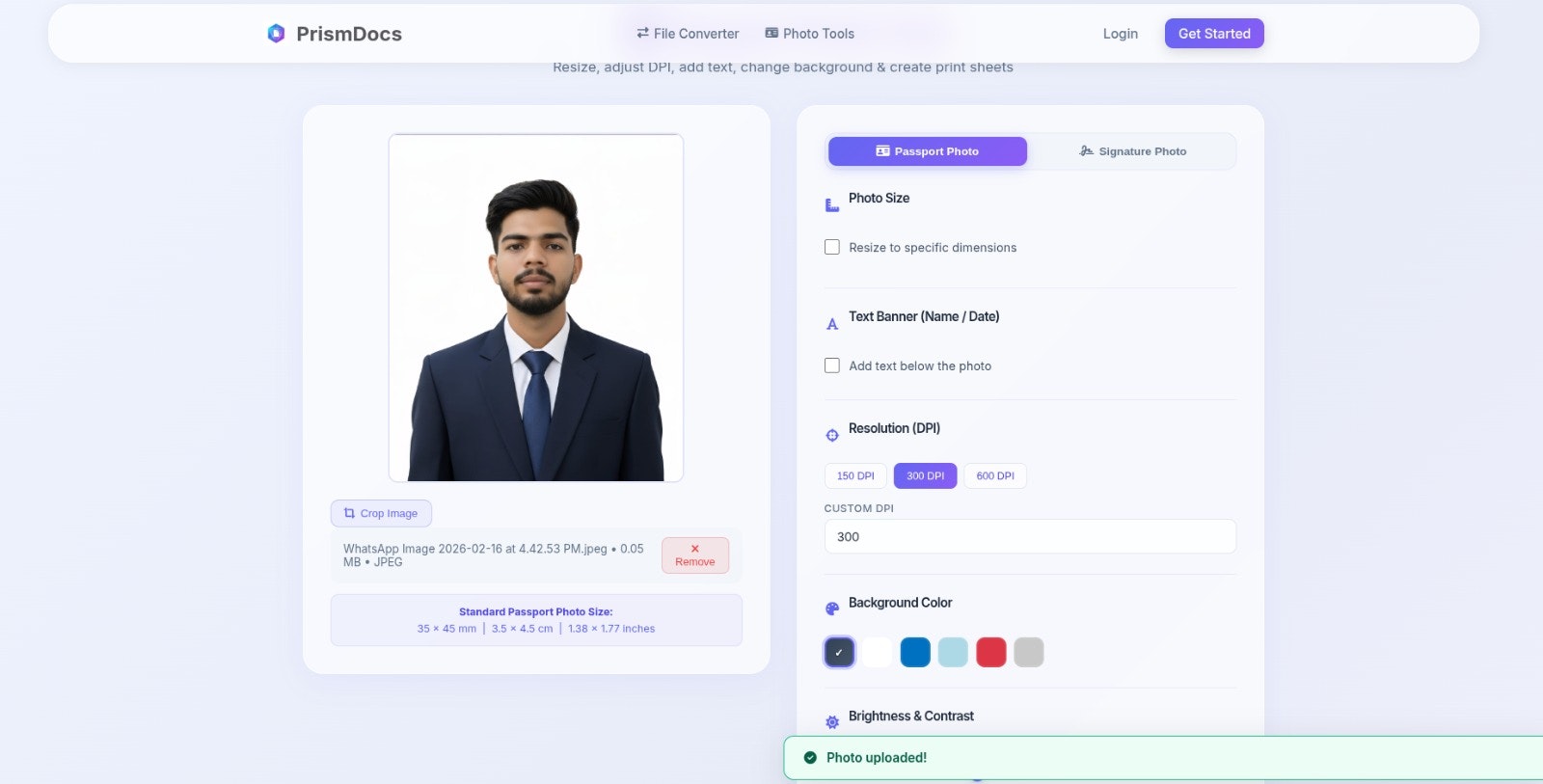The width and height of the screenshot is (1543, 784).
Task: Click the PrismDocs brand name
Action: (349, 34)
